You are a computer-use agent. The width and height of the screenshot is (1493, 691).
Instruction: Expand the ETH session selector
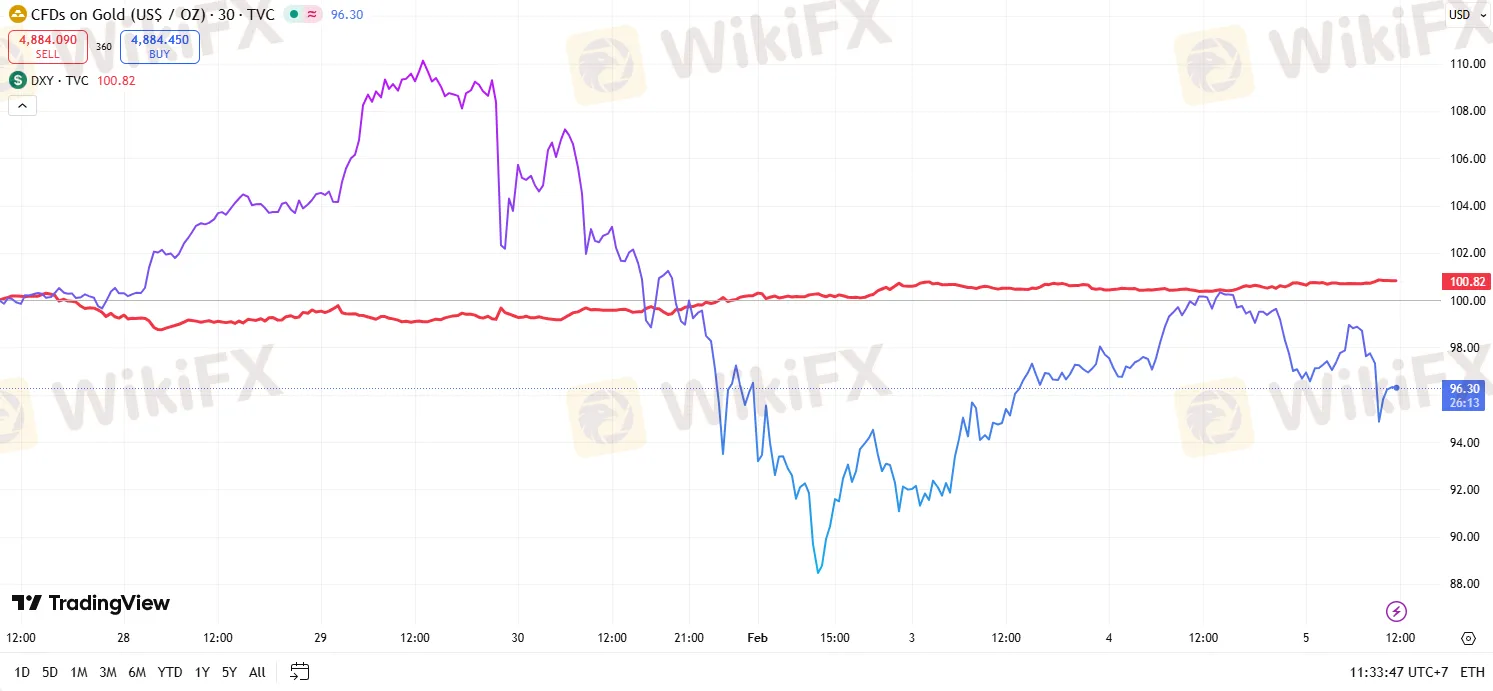pyautogui.click(x=1473, y=672)
